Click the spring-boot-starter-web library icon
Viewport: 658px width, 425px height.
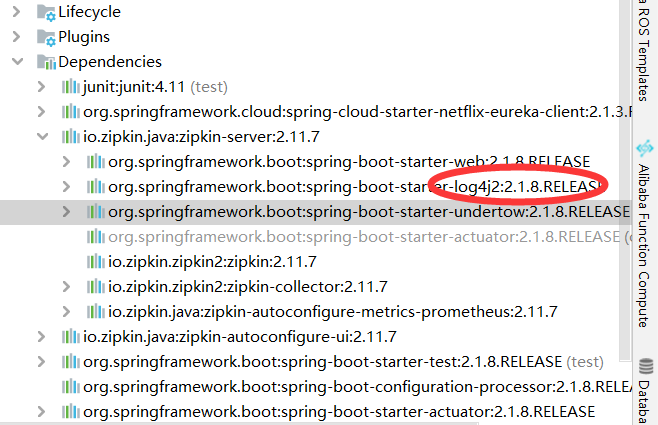pyautogui.click(x=96, y=162)
